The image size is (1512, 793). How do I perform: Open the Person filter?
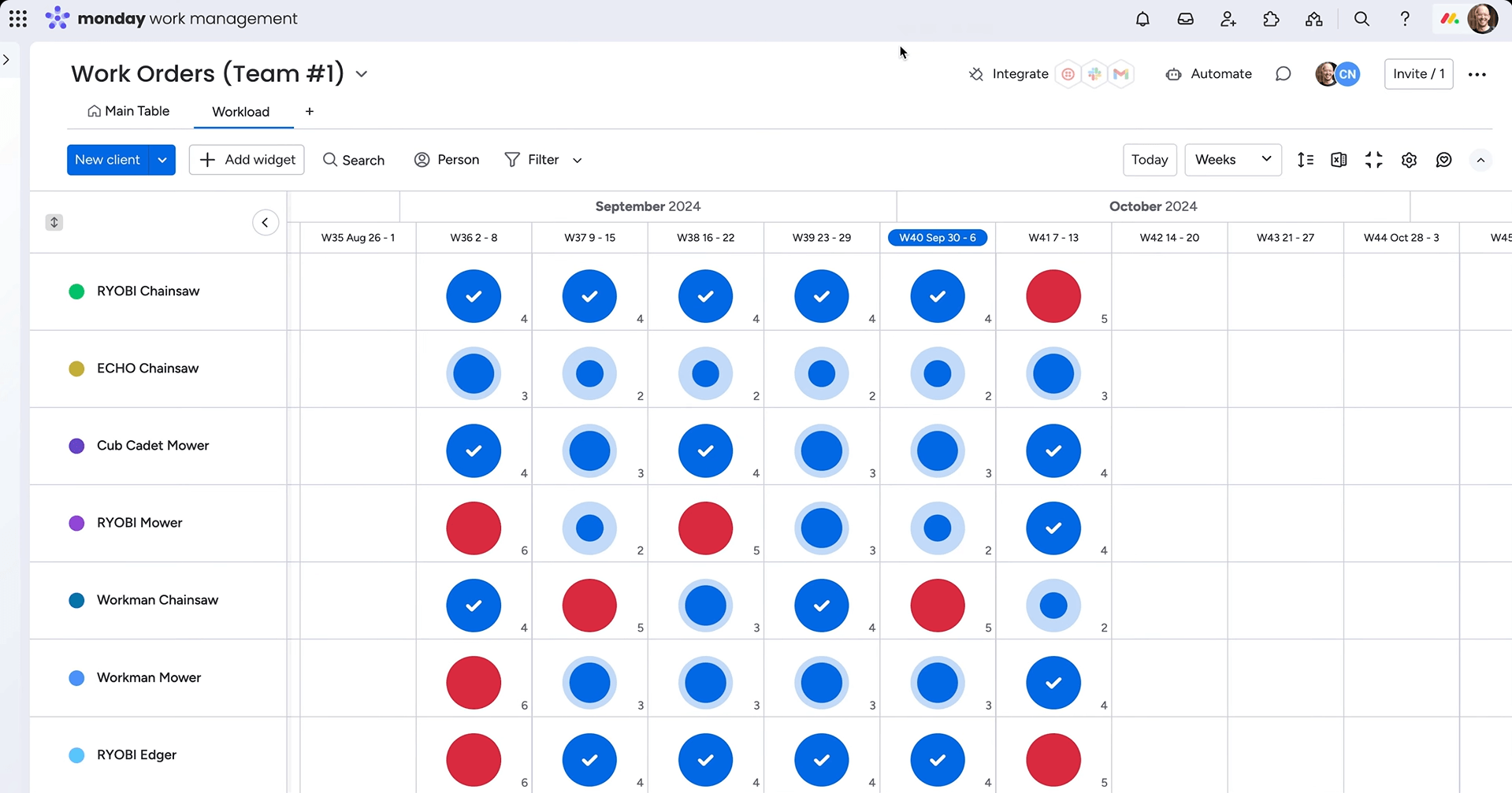coord(447,160)
